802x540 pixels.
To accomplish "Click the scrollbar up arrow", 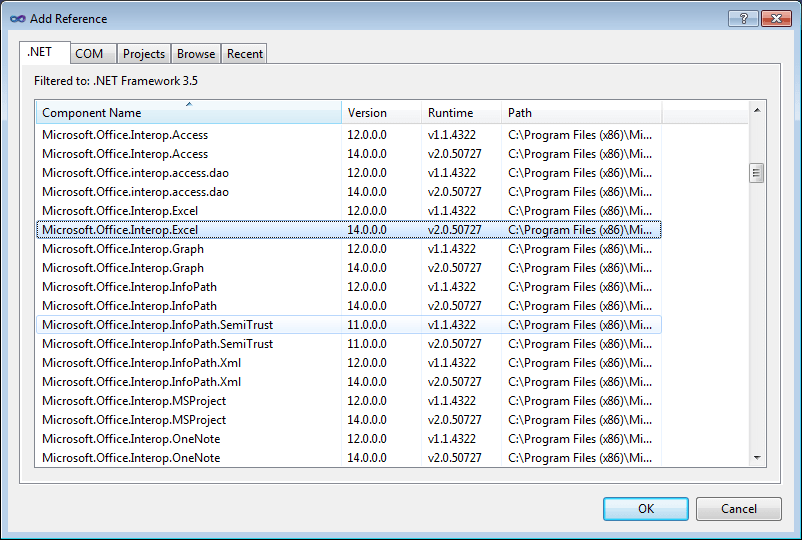I will coord(757,110).
